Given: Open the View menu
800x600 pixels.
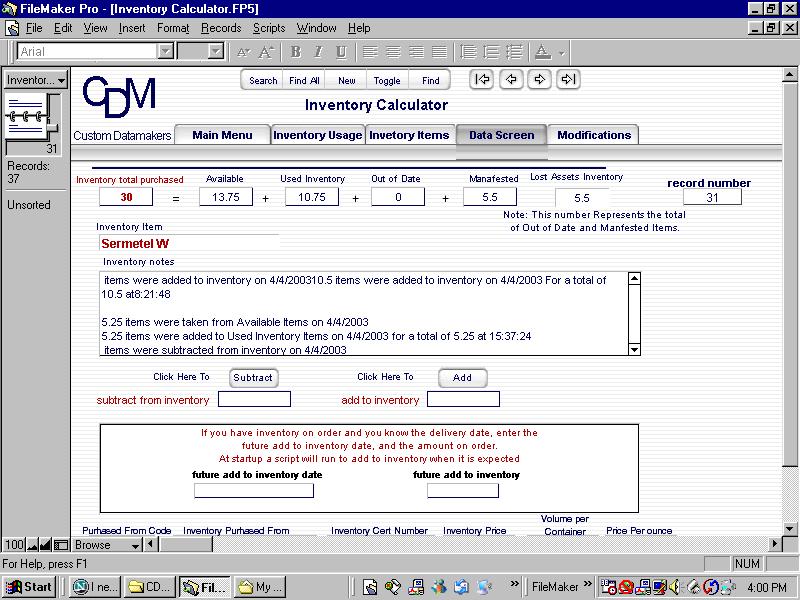Looking at the screenshot, I should (x=95, y=28).
